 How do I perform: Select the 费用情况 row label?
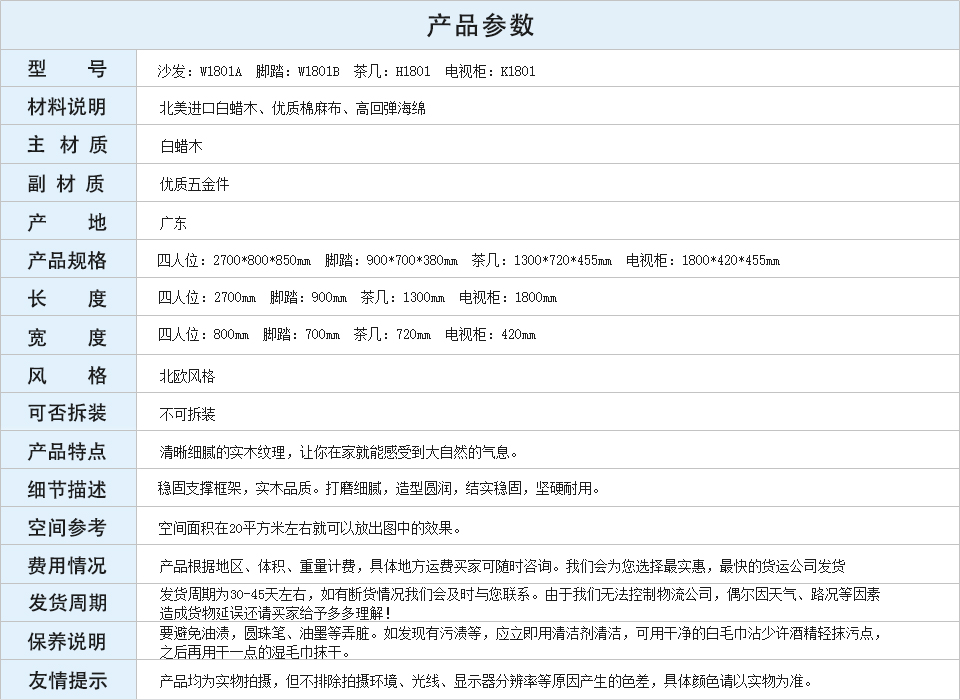click(x=67, y=565)
